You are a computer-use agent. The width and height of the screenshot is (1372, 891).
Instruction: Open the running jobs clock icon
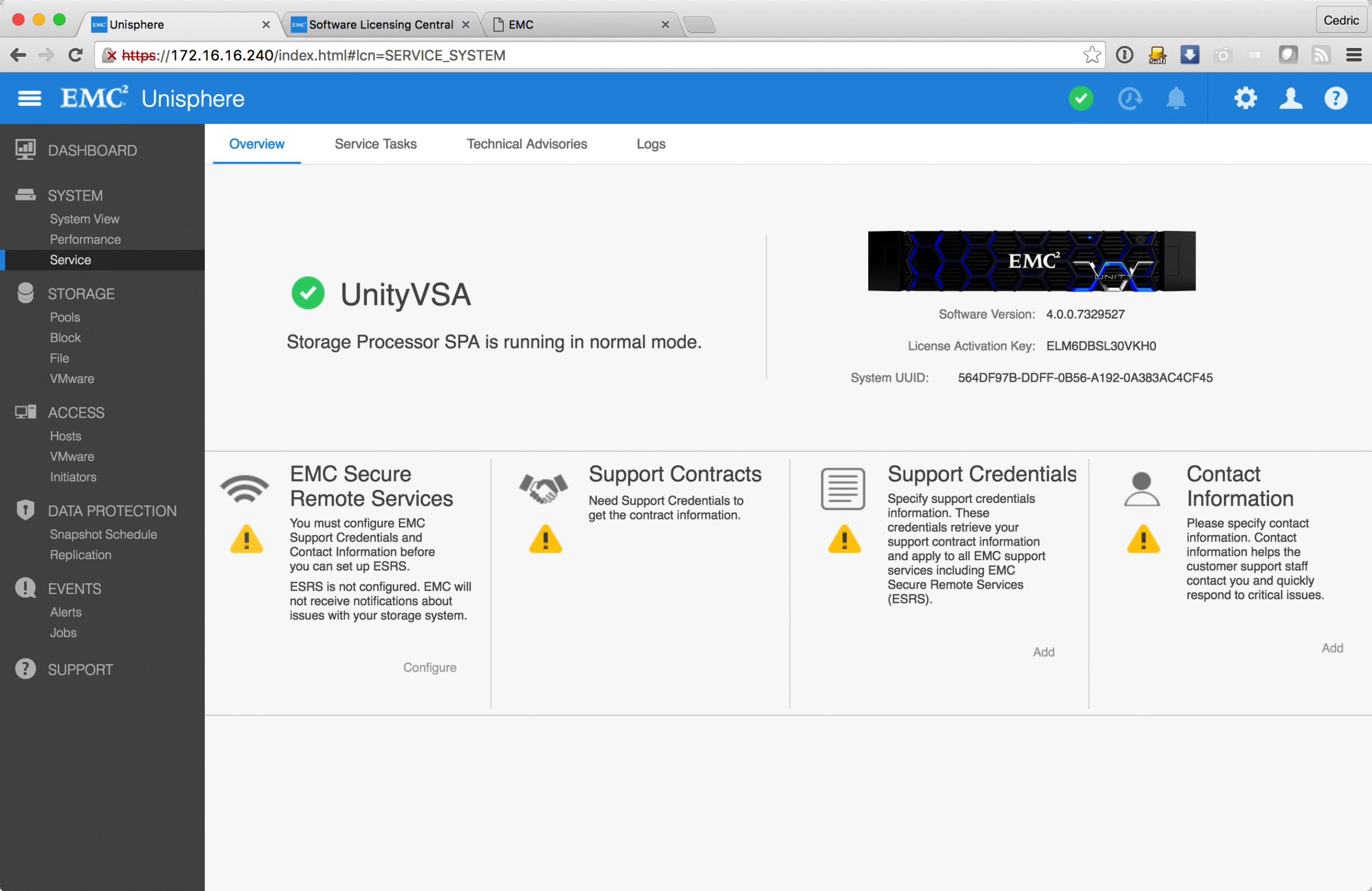pyautogui.click(x=1129, y=99)
